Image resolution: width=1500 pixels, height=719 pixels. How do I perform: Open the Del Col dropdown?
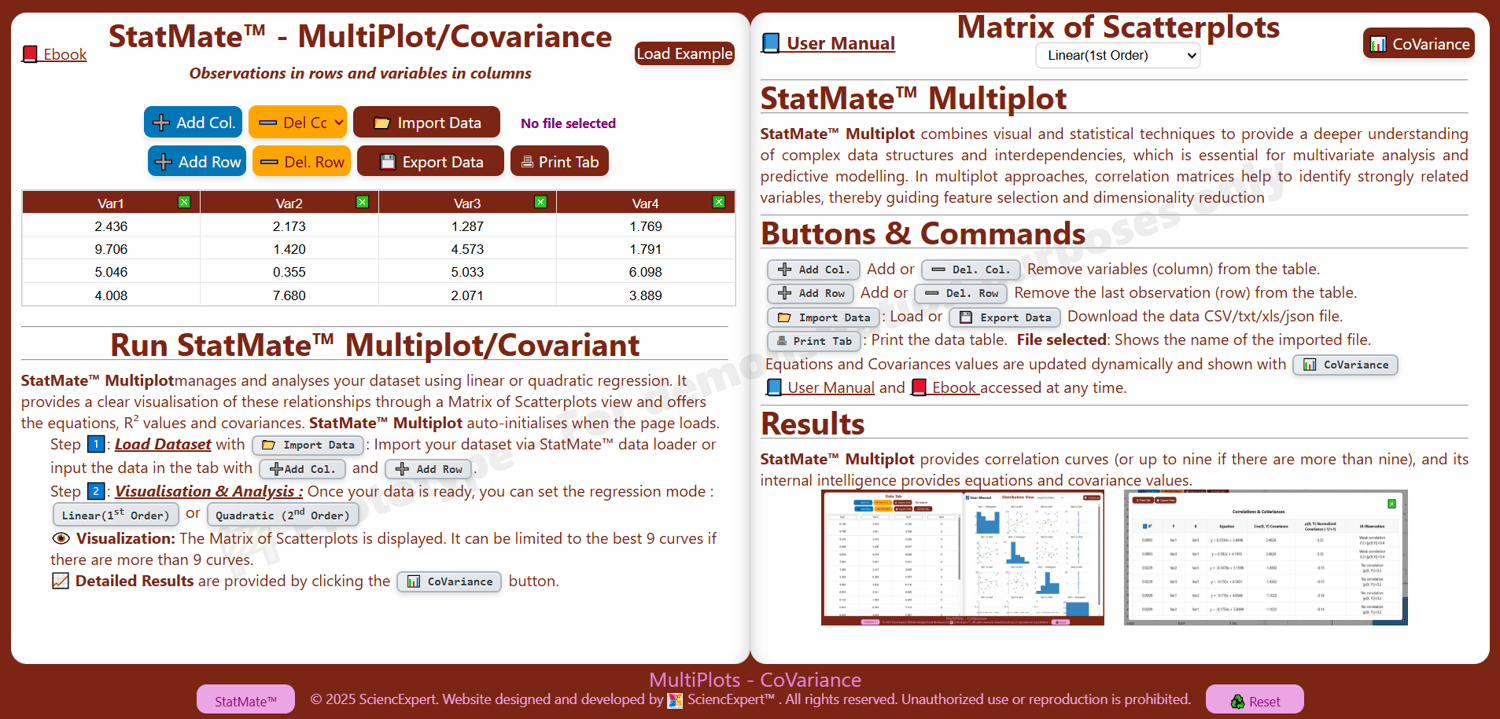pyautogui.click(x=297, y=122)
